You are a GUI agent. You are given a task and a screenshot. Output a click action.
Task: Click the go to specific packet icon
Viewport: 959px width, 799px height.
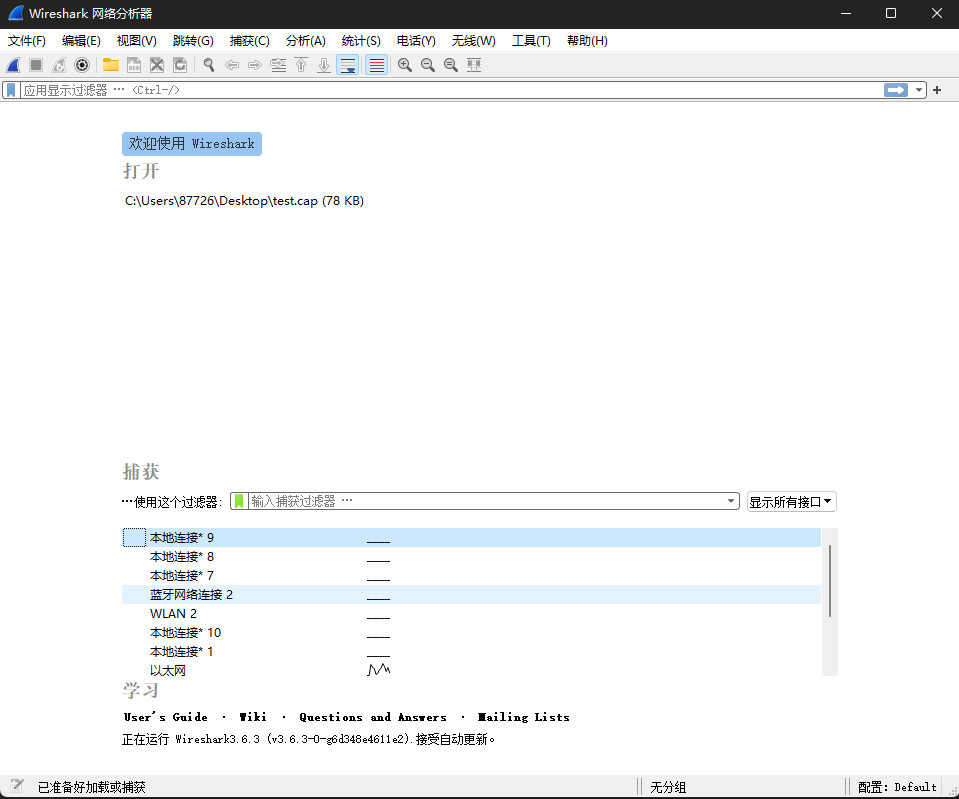pos(278,65)
